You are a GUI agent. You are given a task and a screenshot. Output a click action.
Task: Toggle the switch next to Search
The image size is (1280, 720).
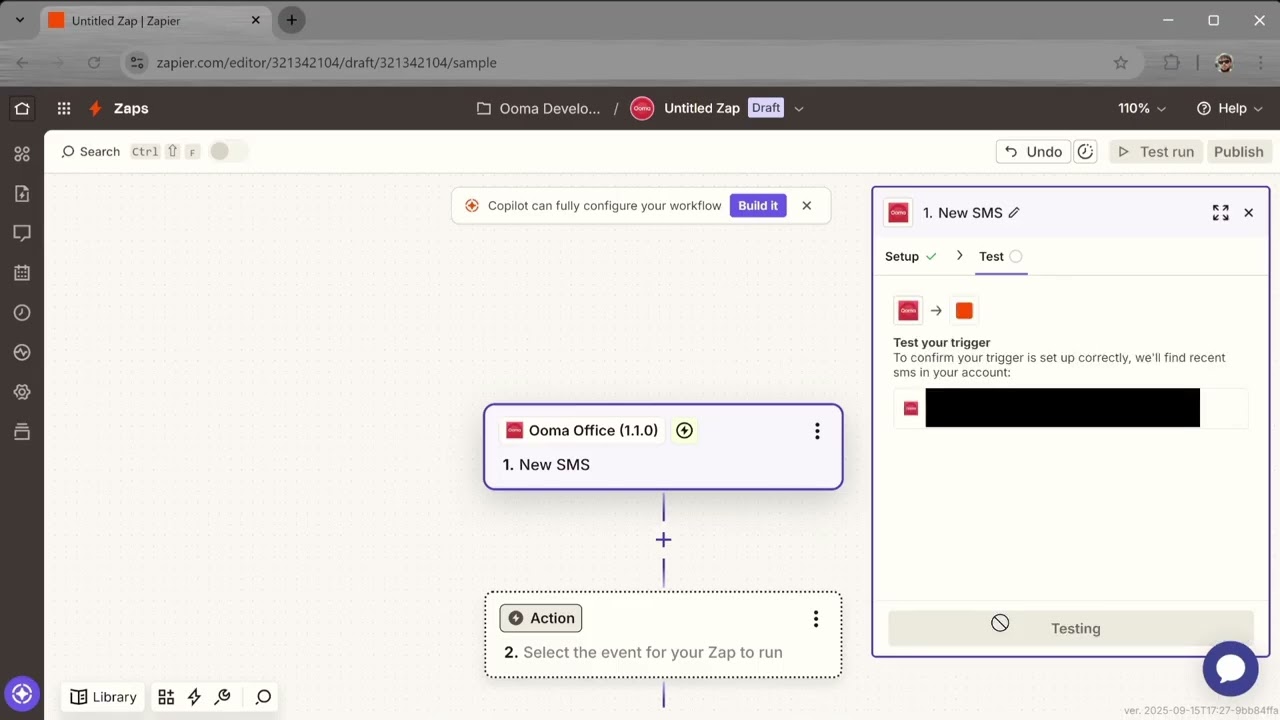pyautogui.click(x=229, y=151)
